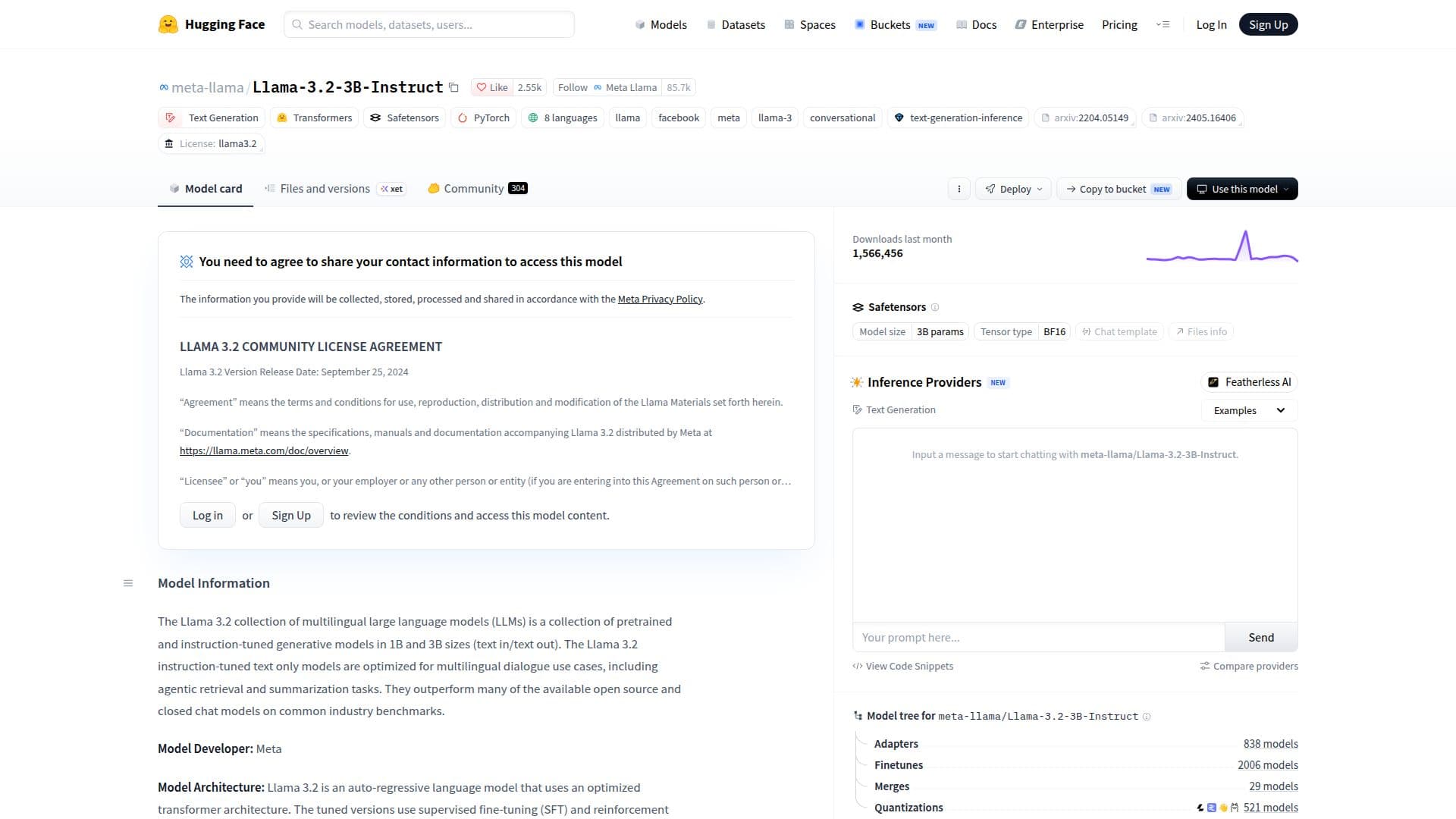Focus the search models input field
The height and width of the screenshot is (819, 1456).
429,24
